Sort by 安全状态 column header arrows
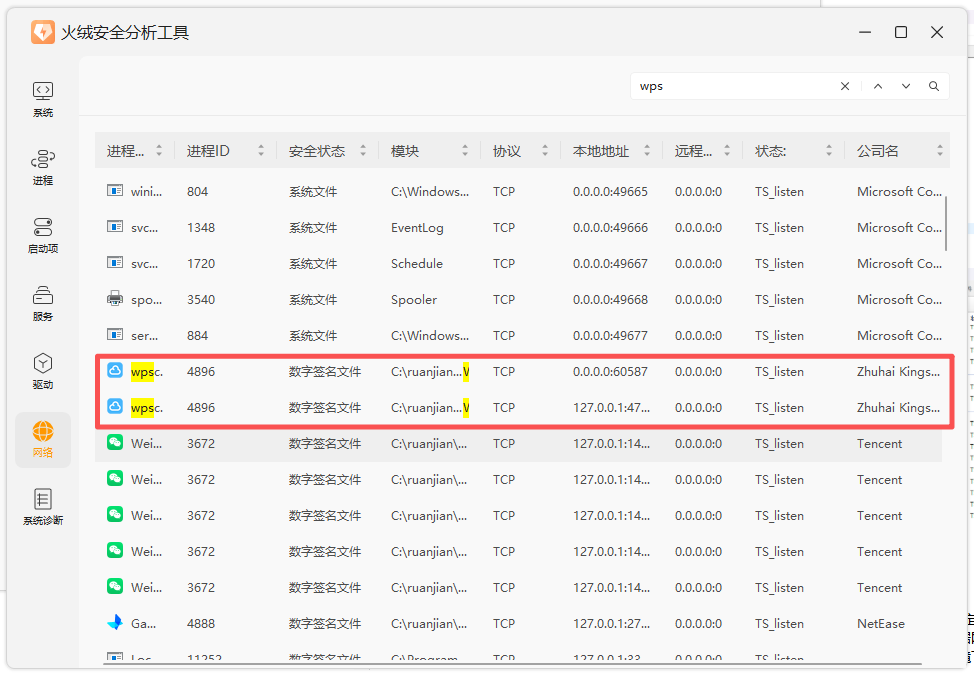This screenshot has width=974, height=675. click(x=363, y=150)
